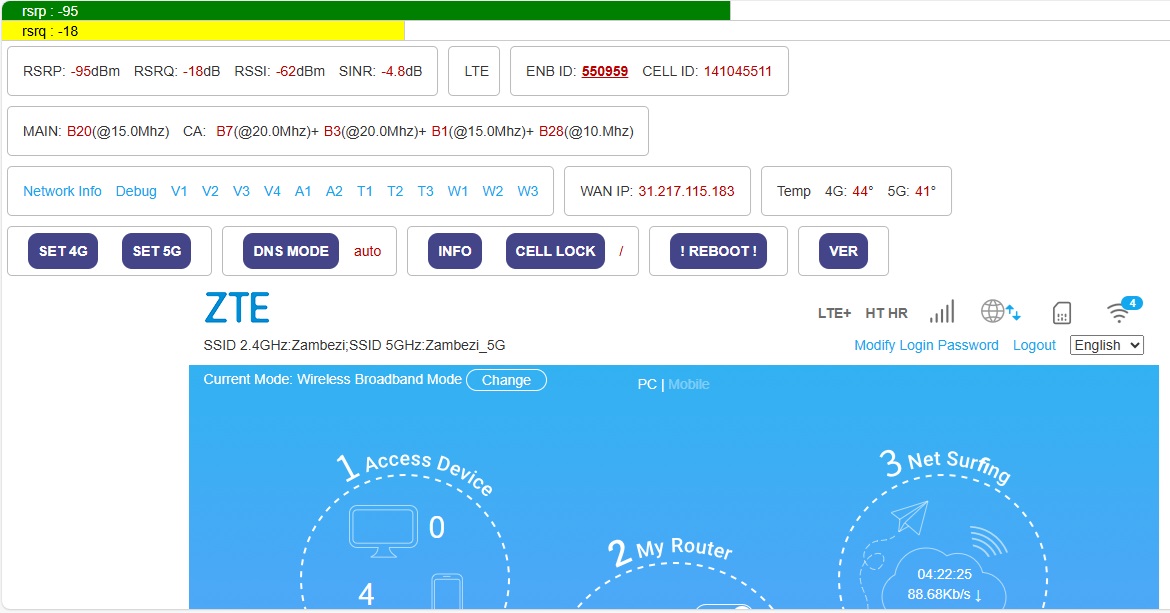Select the V3 link

tap(241, 191)
